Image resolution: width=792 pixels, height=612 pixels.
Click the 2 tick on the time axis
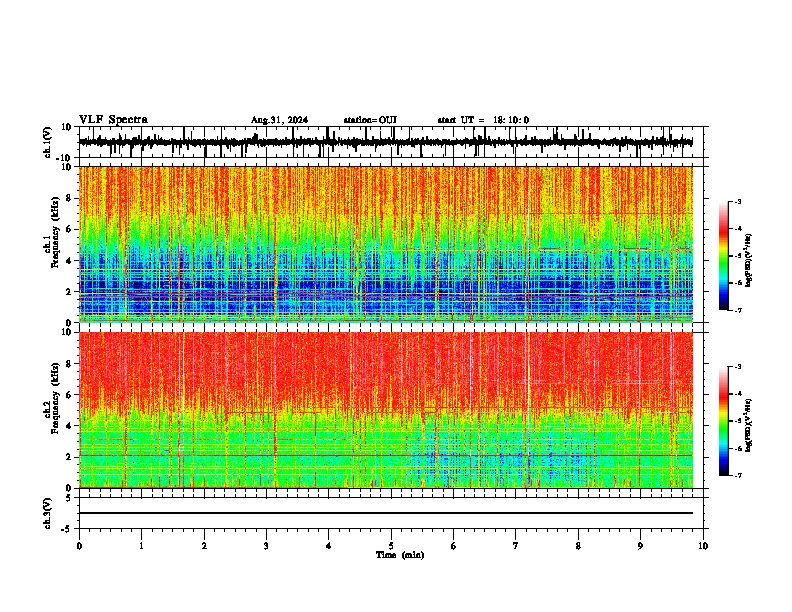coord(204,546)
